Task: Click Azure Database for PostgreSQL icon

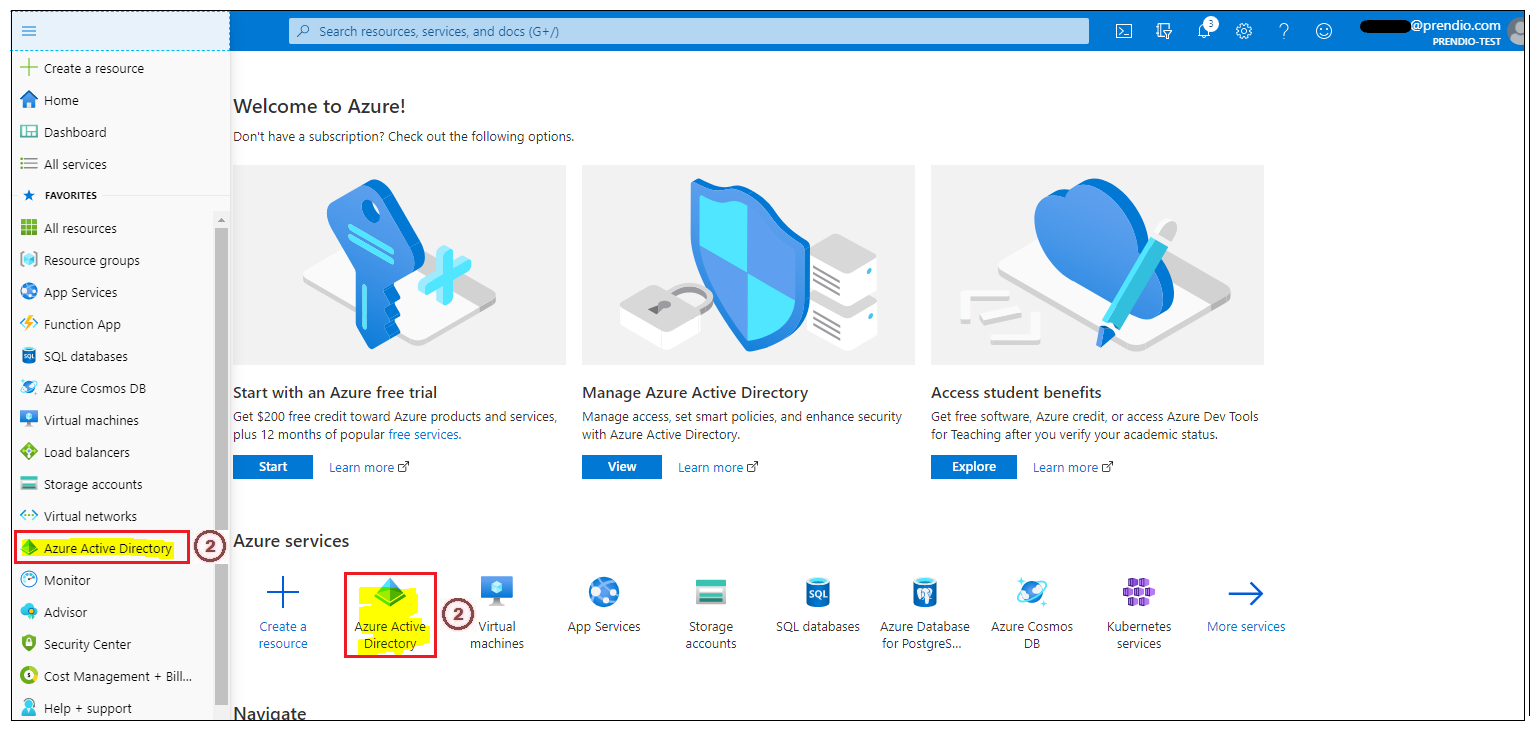Action: (924, 594)
